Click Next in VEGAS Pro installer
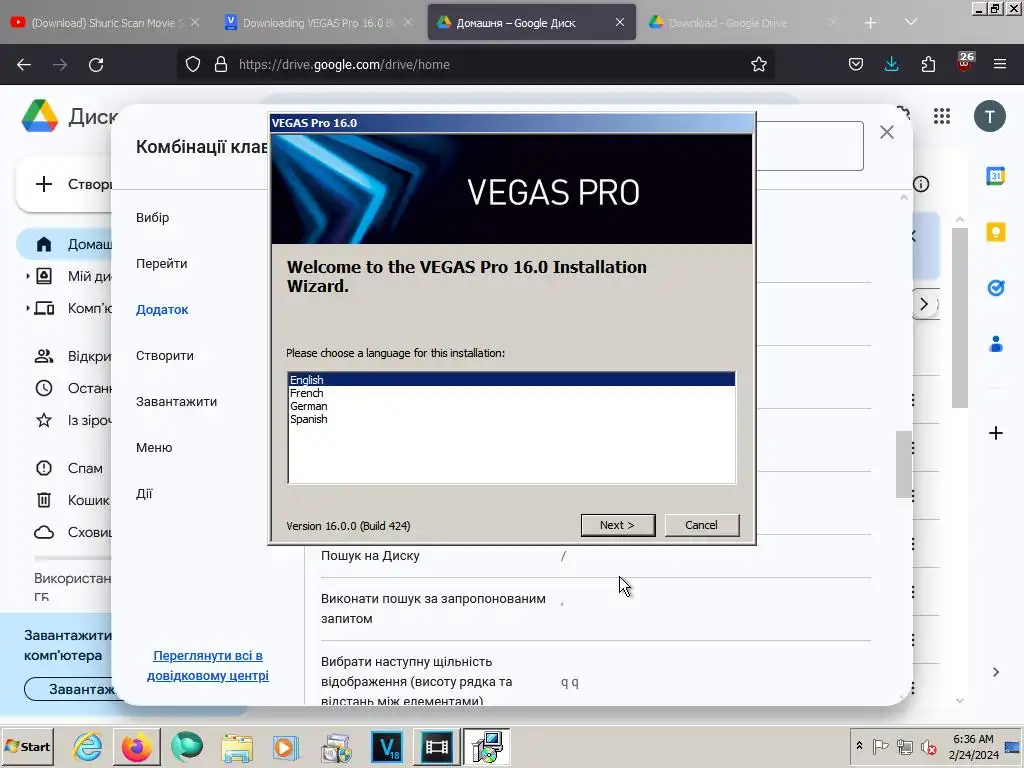1024x768 pixels. point(617,525)
